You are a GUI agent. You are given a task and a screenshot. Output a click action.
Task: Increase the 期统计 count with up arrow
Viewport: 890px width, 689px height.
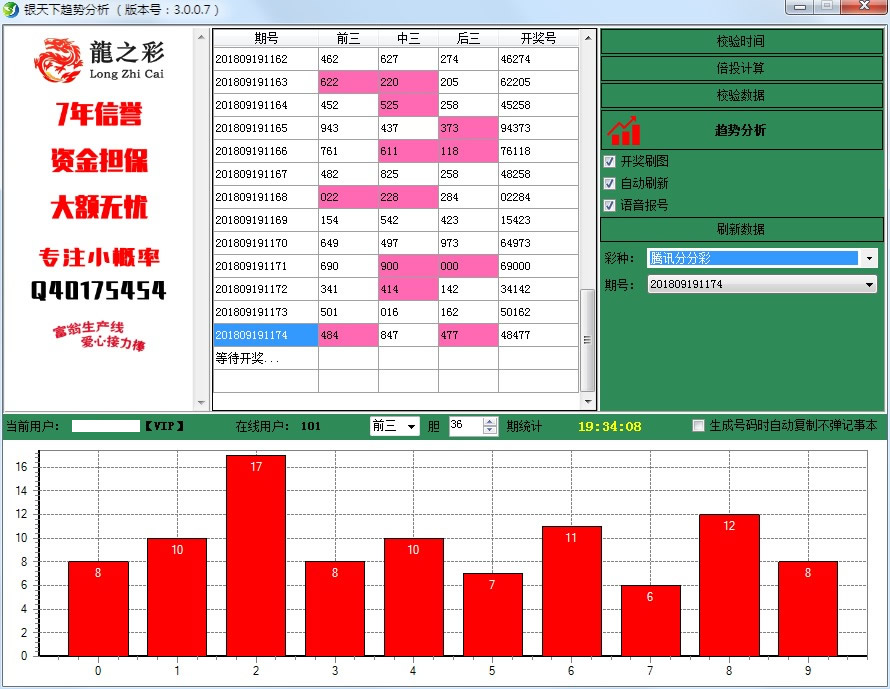point(490,421)
